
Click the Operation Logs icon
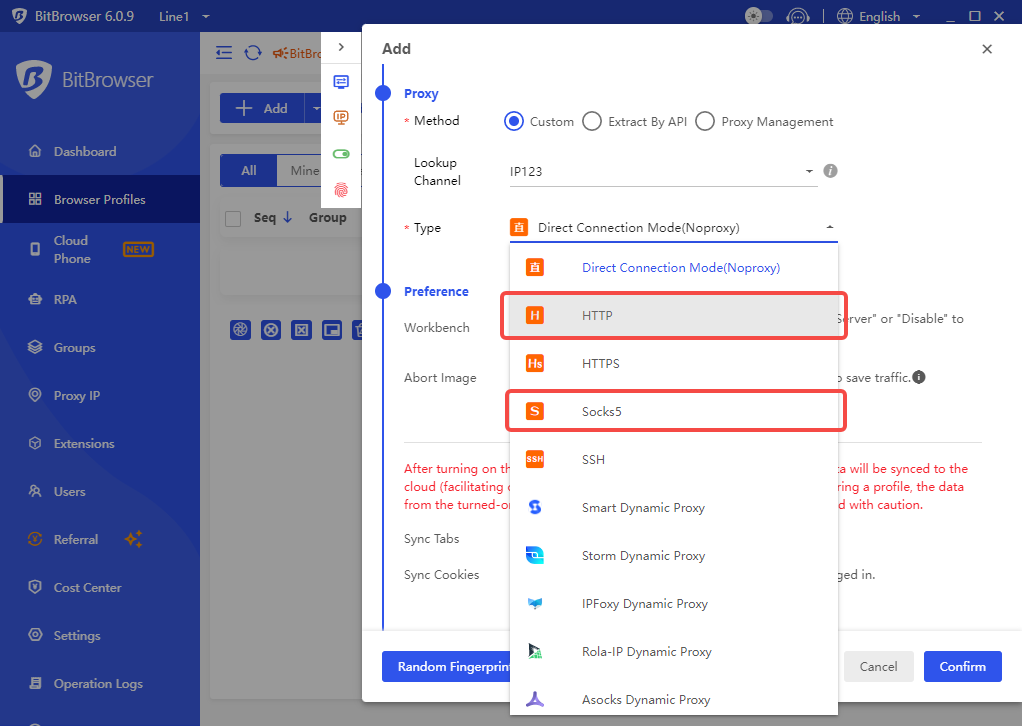pos(35,683)
